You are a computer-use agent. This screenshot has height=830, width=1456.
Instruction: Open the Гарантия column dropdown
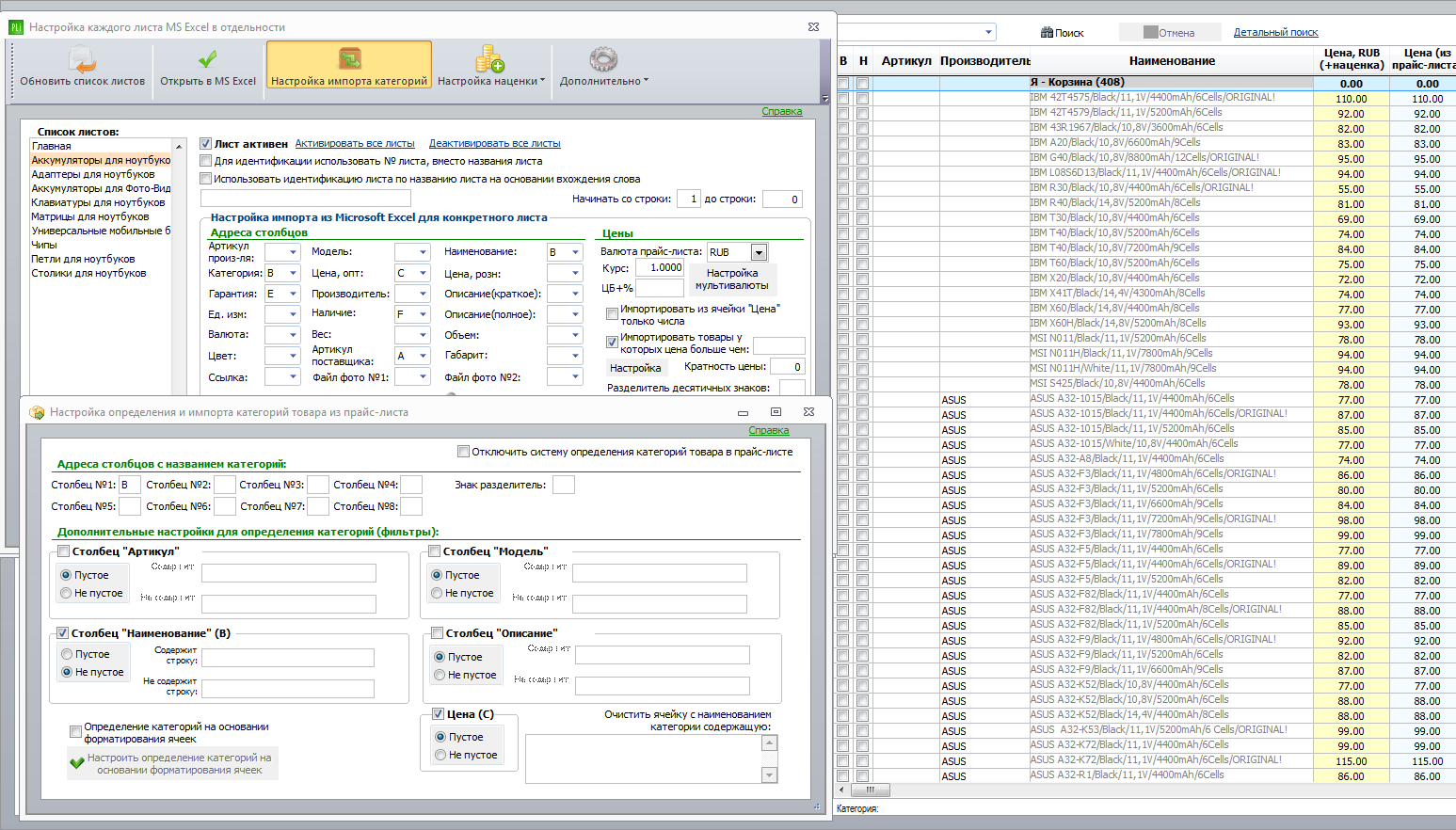pyautogui.click(x=294, y=295)
